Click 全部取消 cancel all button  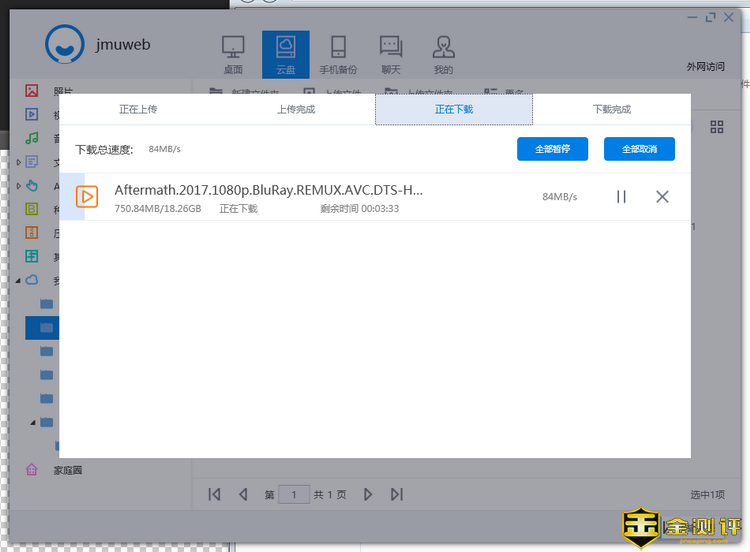639,149
